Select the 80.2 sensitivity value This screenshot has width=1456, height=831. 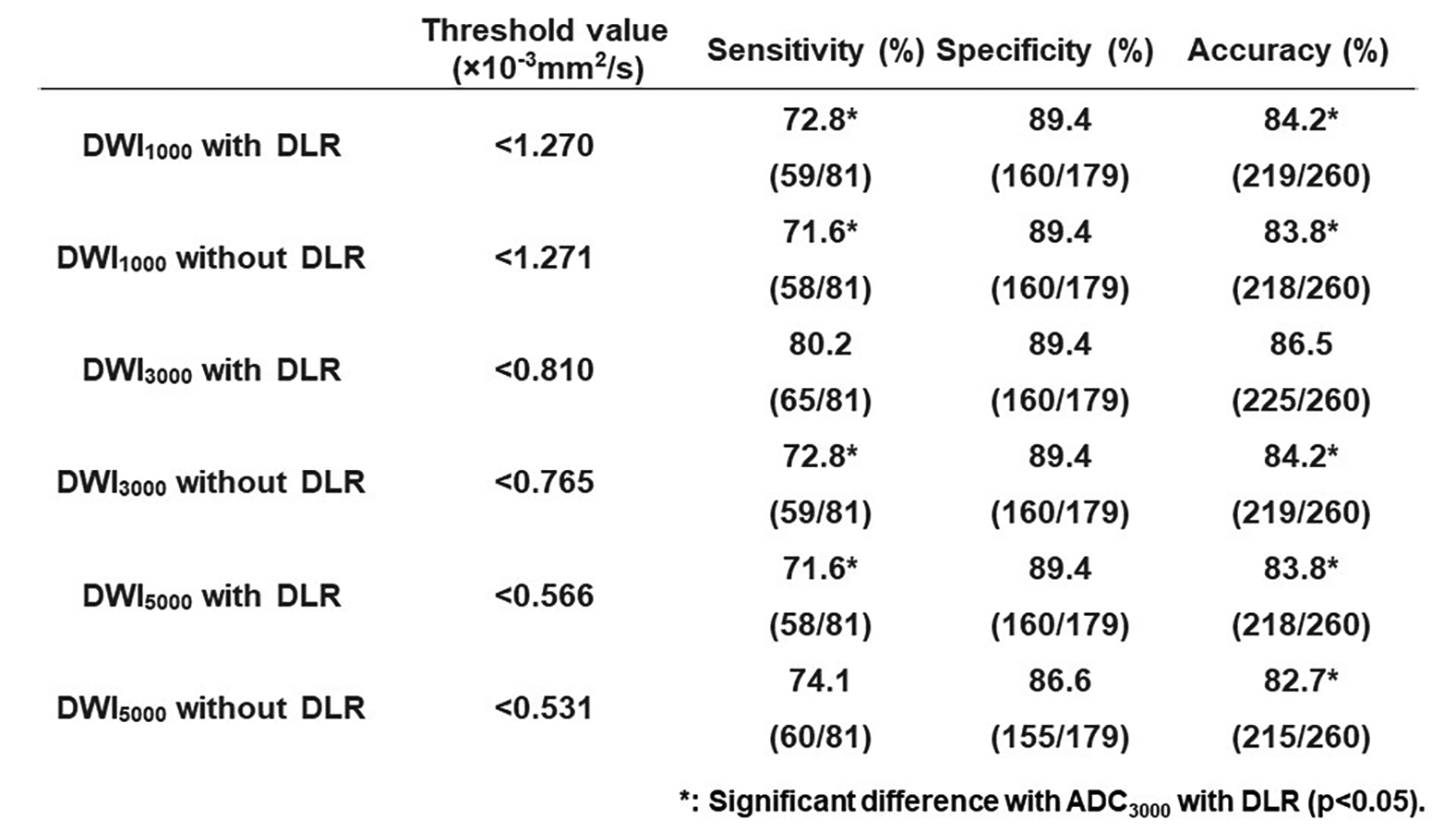(x=819, y=344)
